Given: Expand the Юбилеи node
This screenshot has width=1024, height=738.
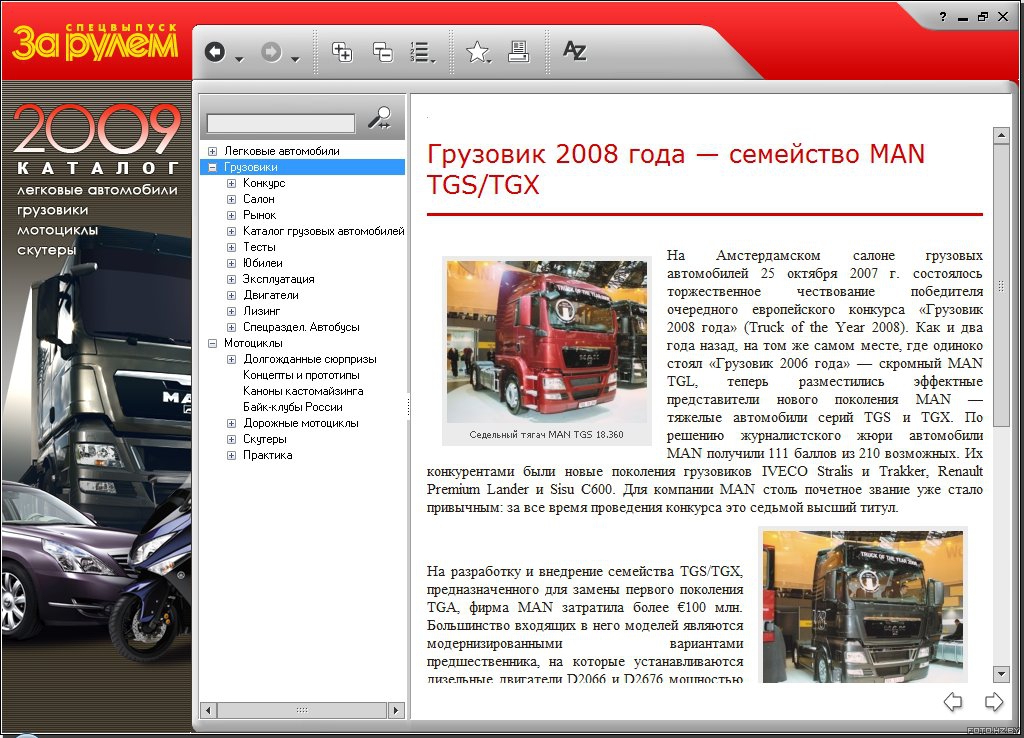Looking at the screenshot, I should tap(231, 263).
